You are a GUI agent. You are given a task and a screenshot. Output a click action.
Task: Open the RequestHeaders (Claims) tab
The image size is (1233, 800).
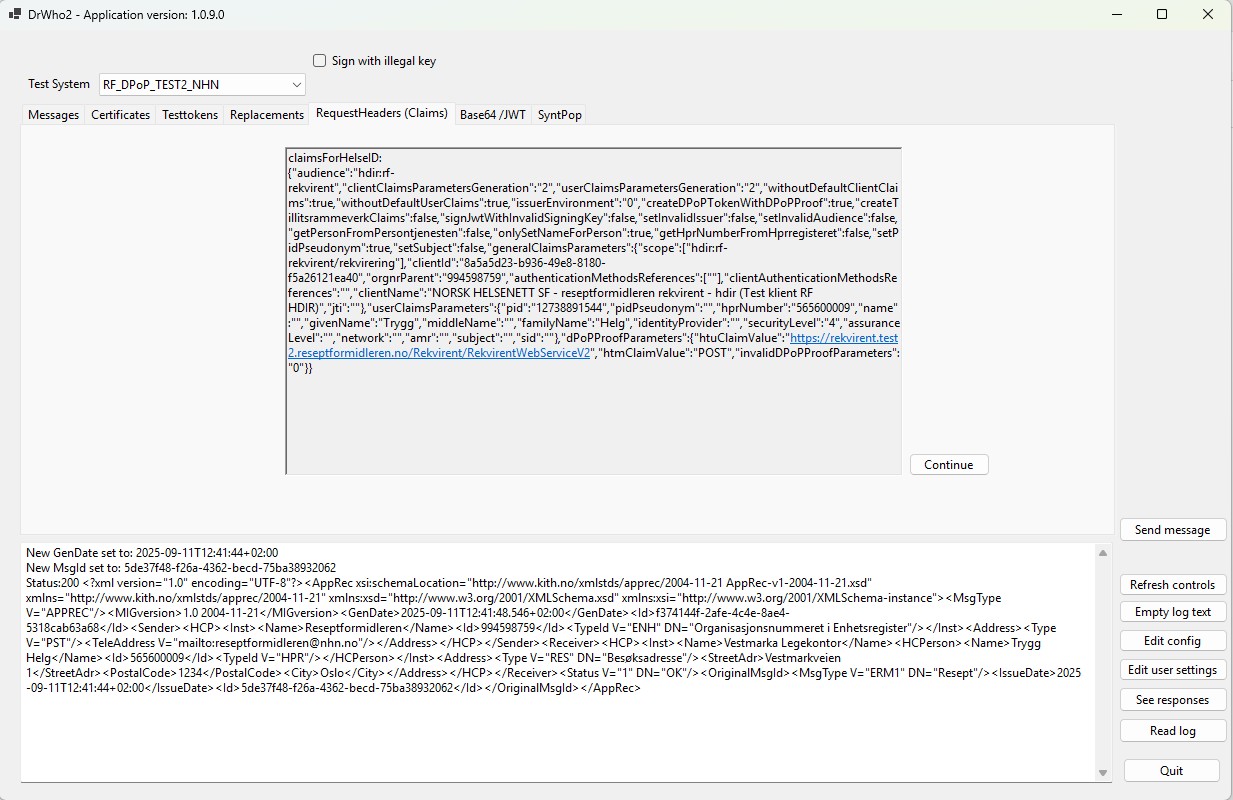coord(381,114)
